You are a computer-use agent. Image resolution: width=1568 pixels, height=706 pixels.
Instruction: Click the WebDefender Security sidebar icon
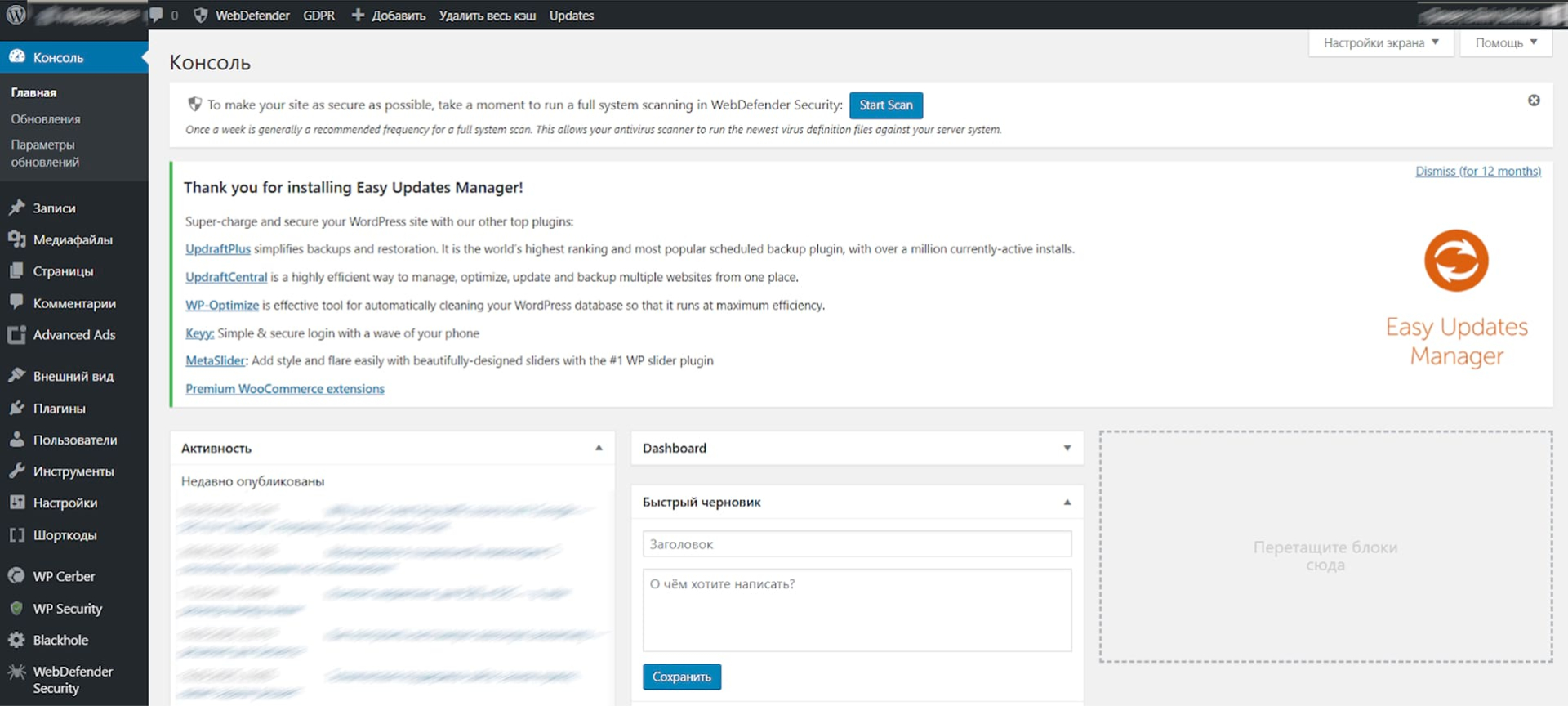click(x=16, y=672)
